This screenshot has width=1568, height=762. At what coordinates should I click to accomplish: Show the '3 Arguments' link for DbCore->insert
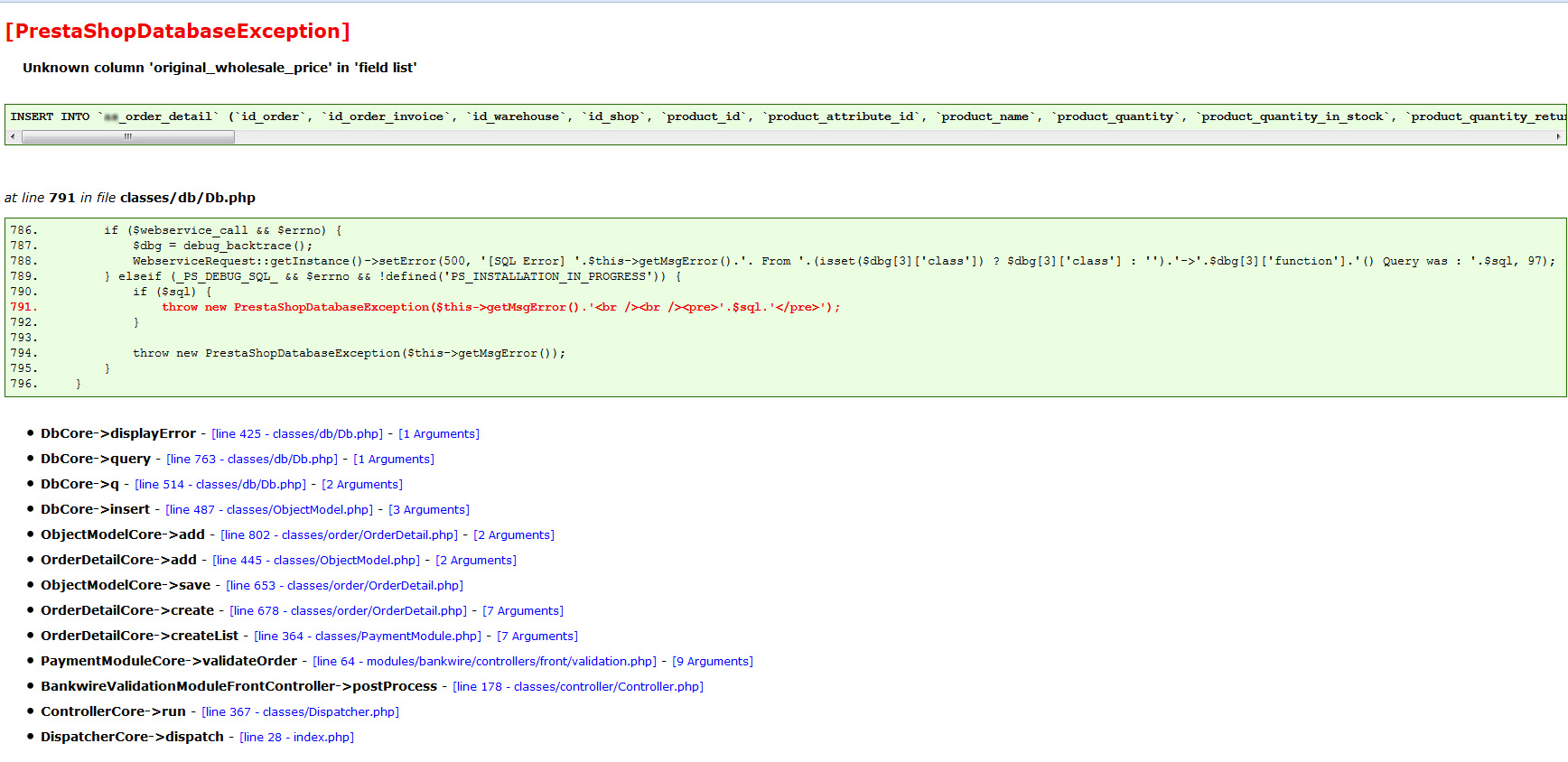point(429,510)
